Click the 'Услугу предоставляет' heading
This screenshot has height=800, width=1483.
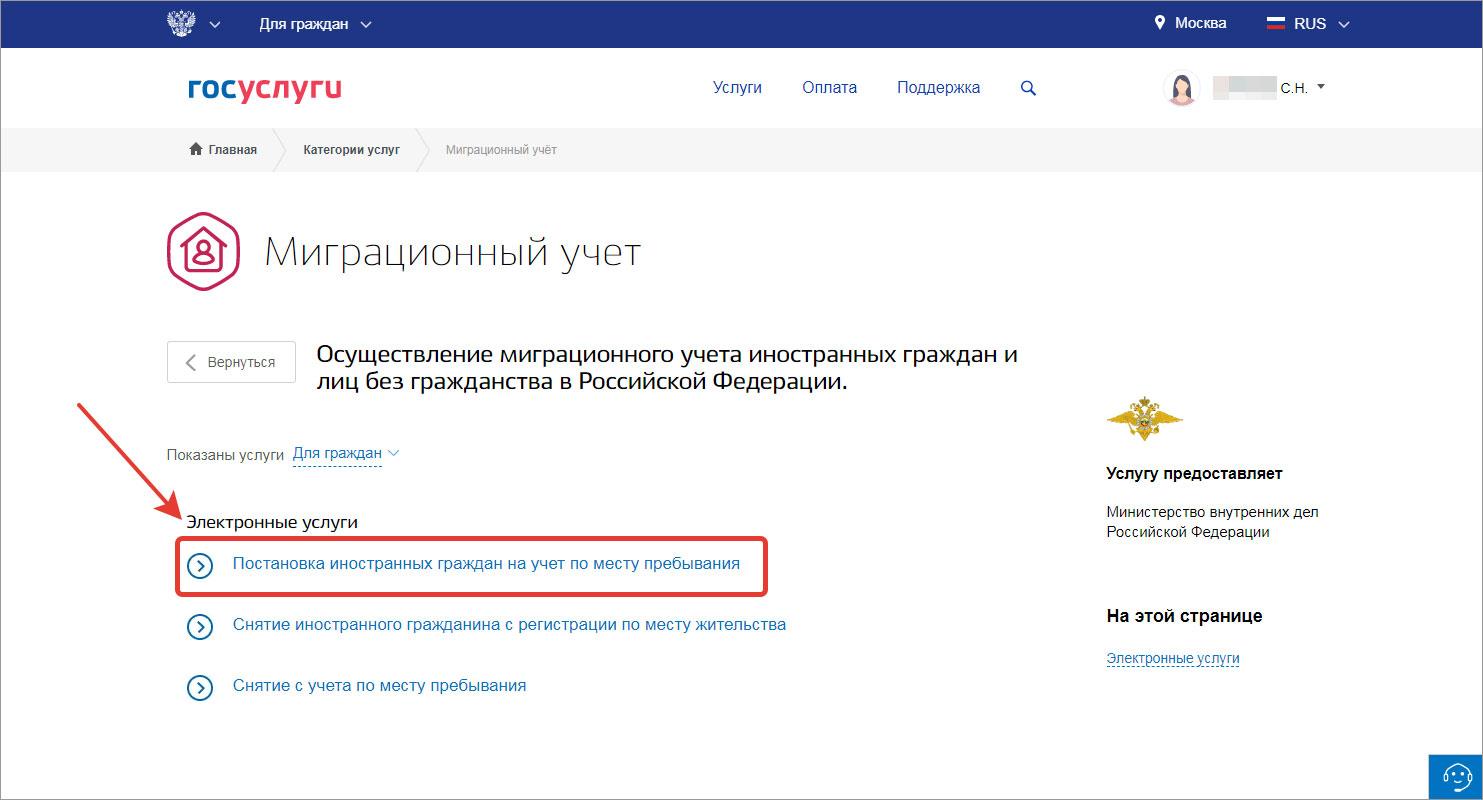point(1194,474)
